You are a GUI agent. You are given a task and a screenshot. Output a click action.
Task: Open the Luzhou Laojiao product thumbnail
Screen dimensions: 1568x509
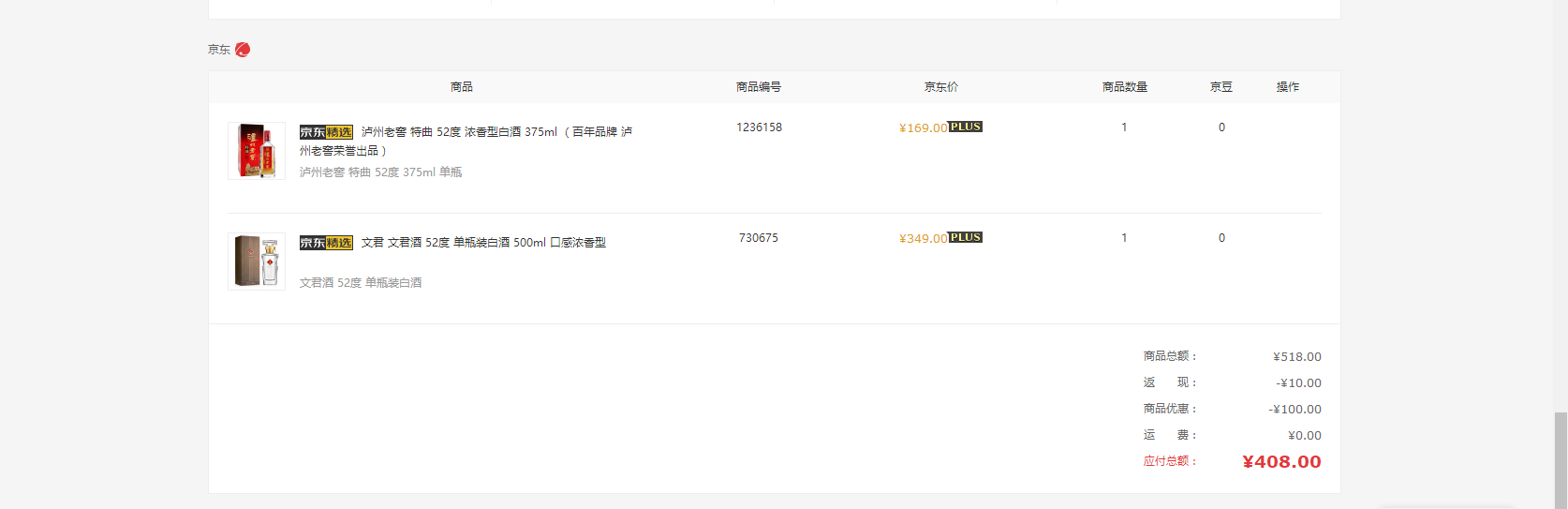[x=257, y=150]
